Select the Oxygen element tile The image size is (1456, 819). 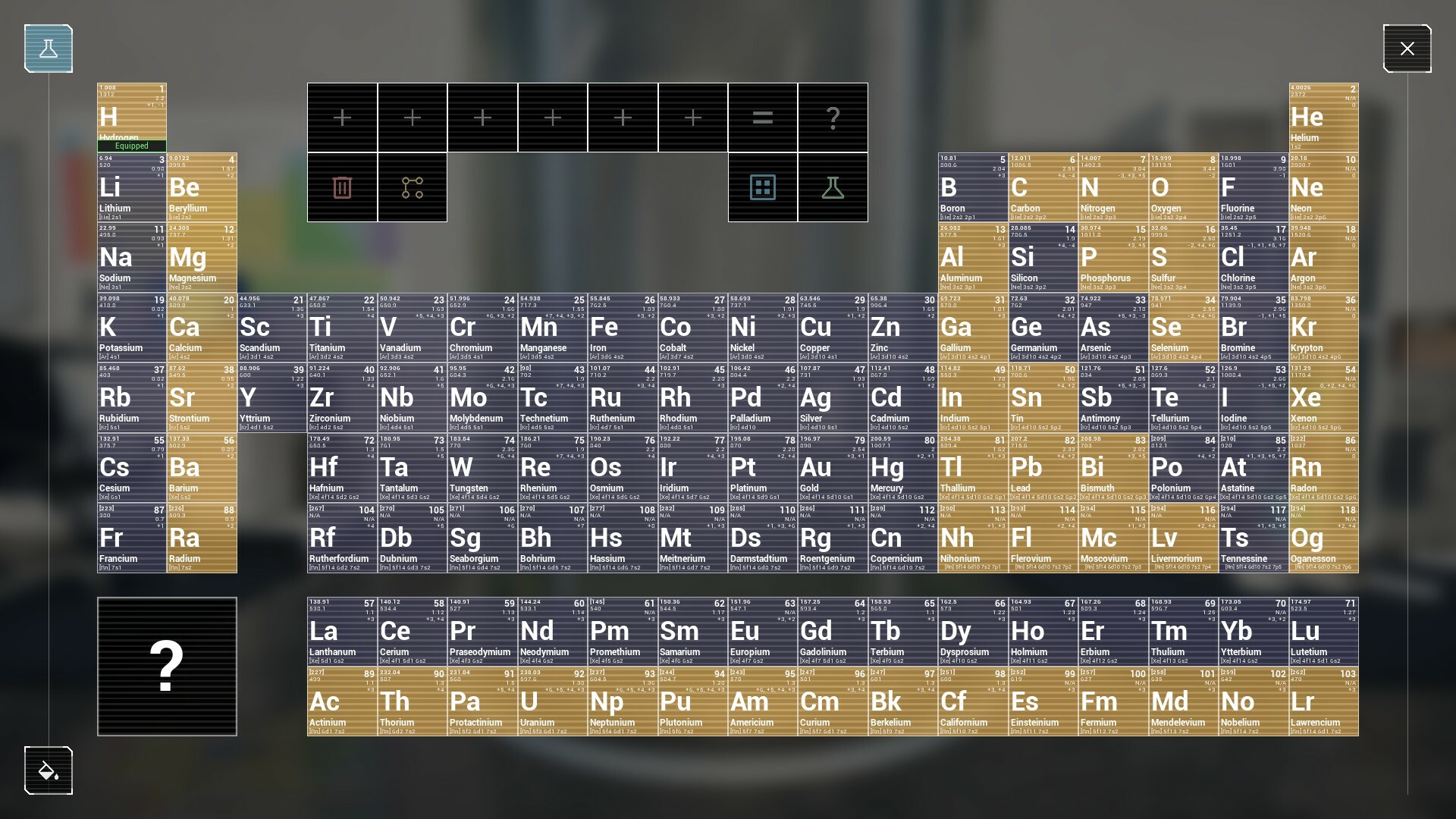[x=1183, y=187]
